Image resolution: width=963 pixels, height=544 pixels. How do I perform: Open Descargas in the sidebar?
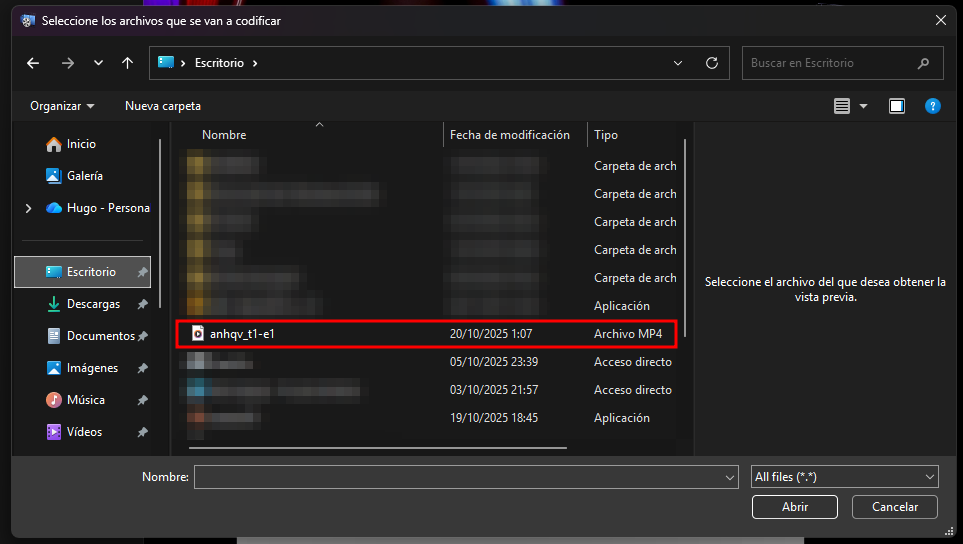pyautogui.click(x=93, y=304)
